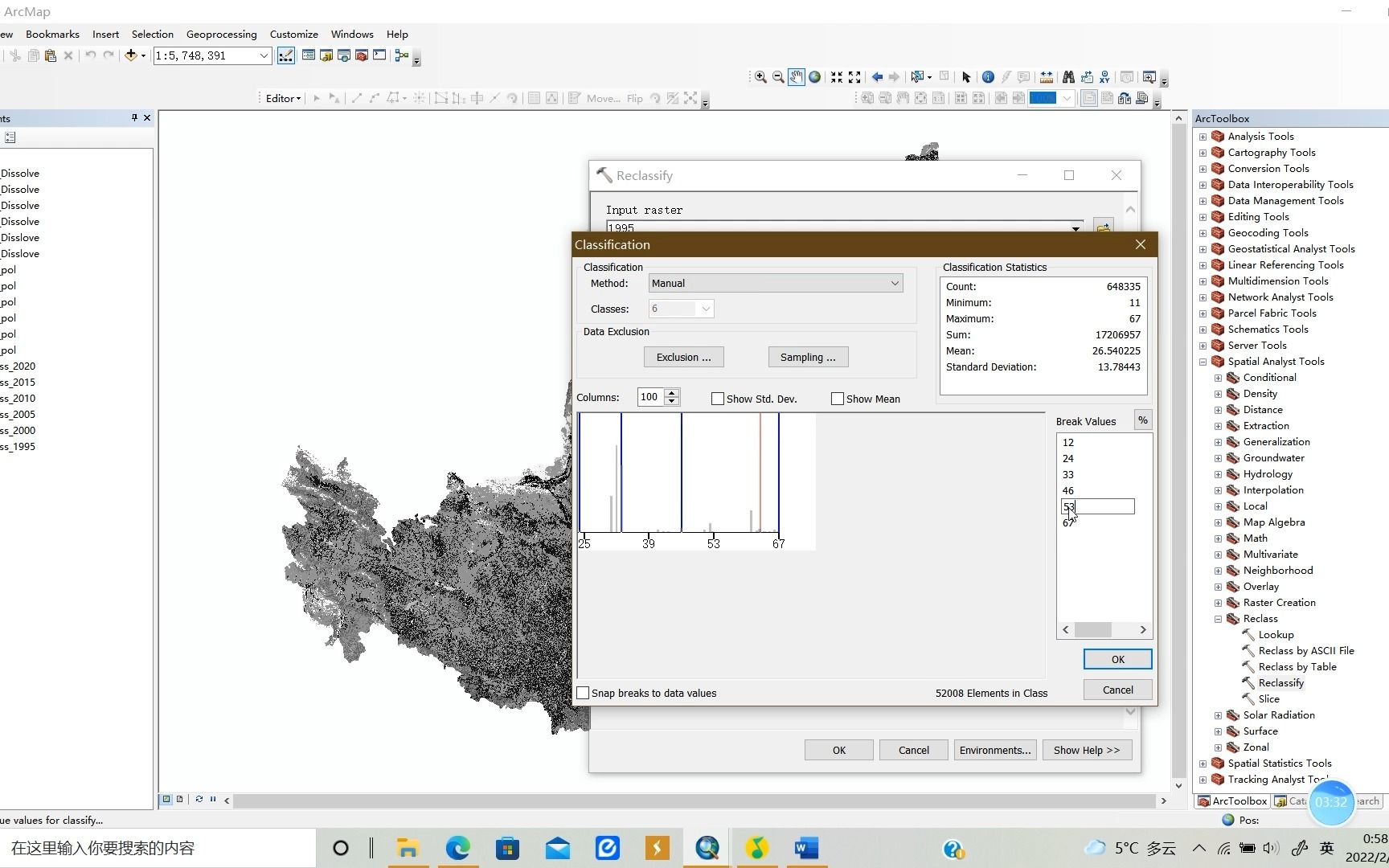
Task: Open the Measure tool
Action: click(1046, 77)
